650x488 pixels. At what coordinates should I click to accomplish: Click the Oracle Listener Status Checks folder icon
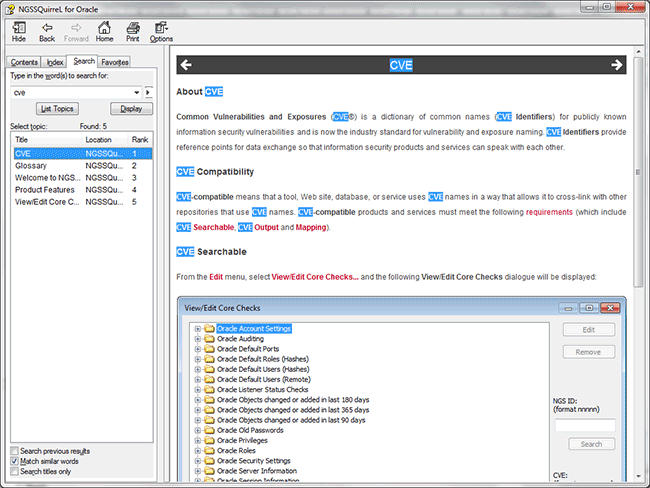coord(209,390)
